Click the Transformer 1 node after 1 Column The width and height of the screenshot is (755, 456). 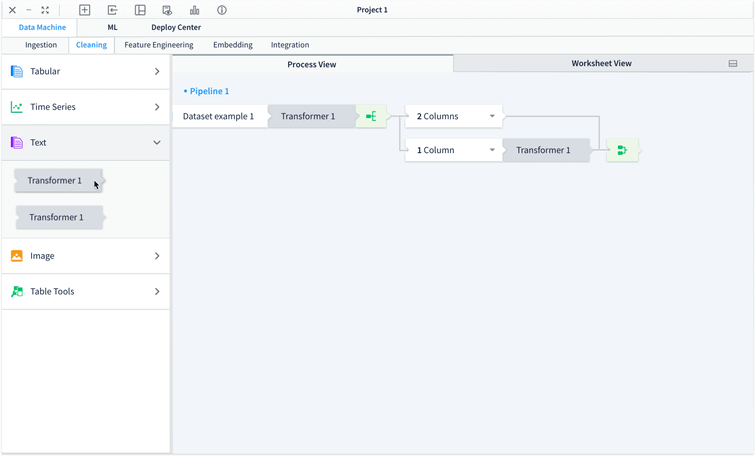tap(546, 150)
